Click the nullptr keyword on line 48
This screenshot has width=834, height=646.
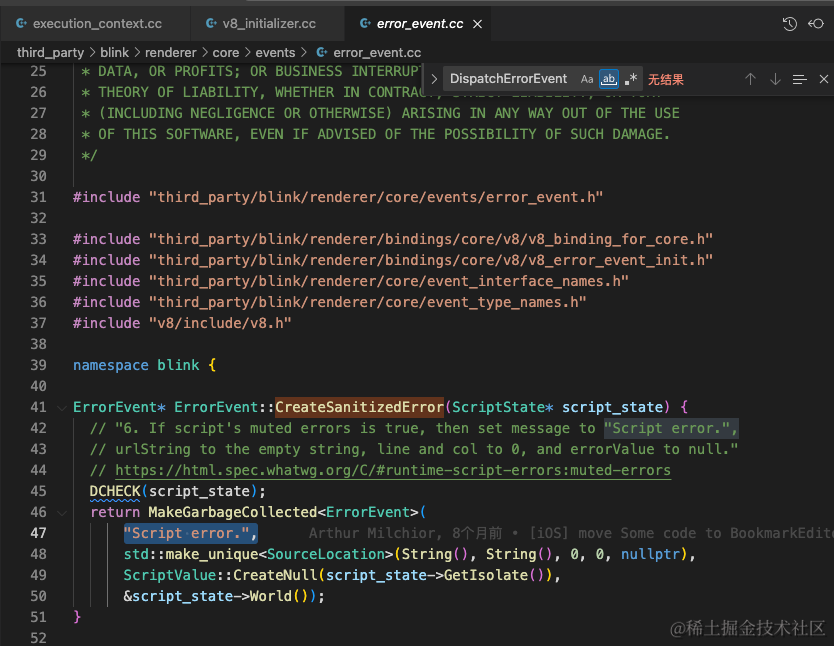[x=650, y=554]
